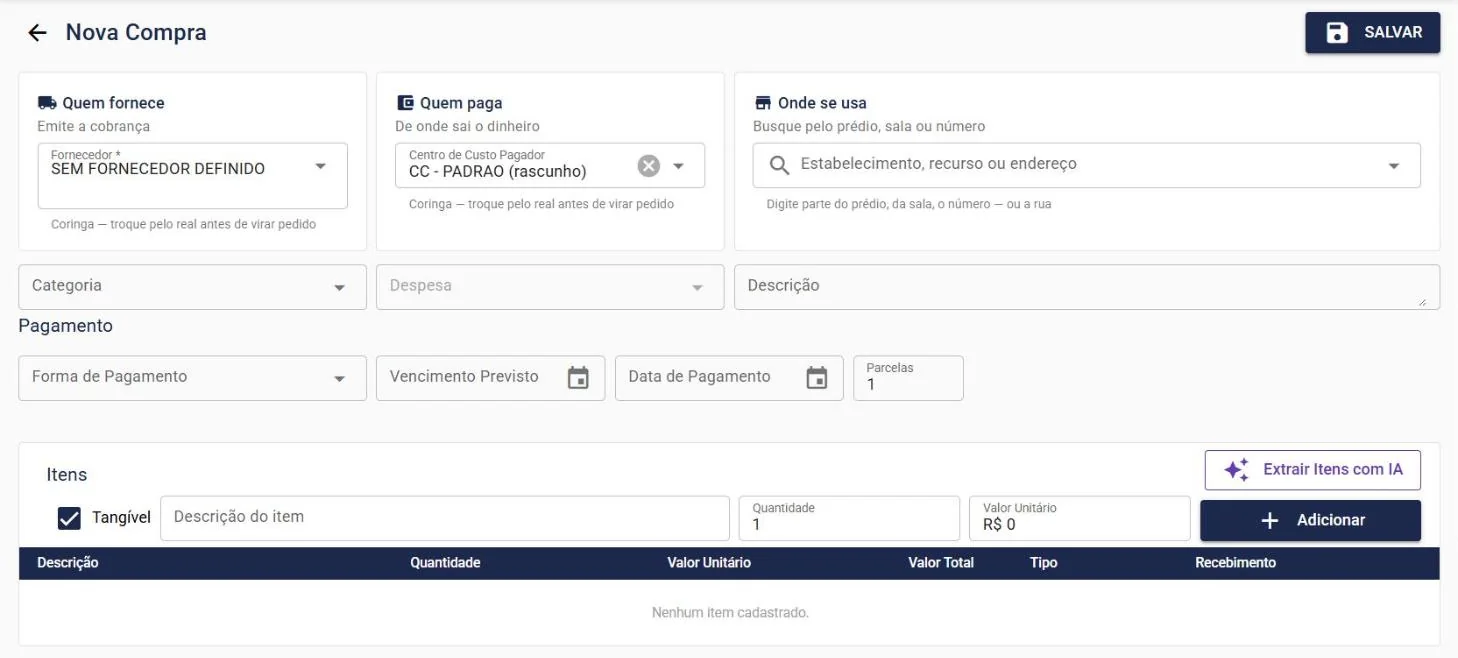Open the Fornecedor dropdown
This screenshot has width=1458, height=658.
pyautogui.click(x=193, y=176)
